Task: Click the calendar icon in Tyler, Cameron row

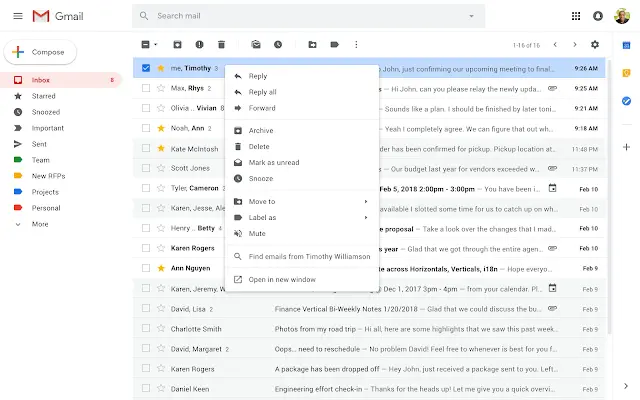Action: coord(552,188)
